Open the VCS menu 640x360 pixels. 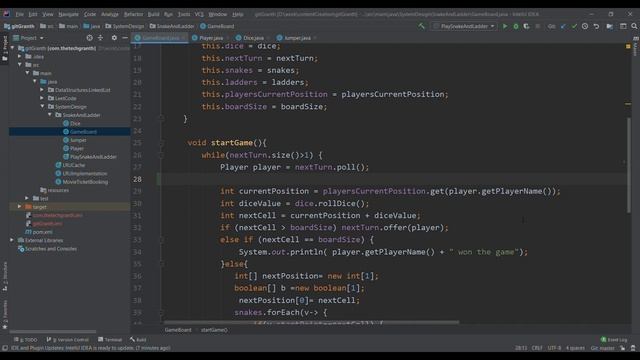pyautogui.click(x=199, y=14)
